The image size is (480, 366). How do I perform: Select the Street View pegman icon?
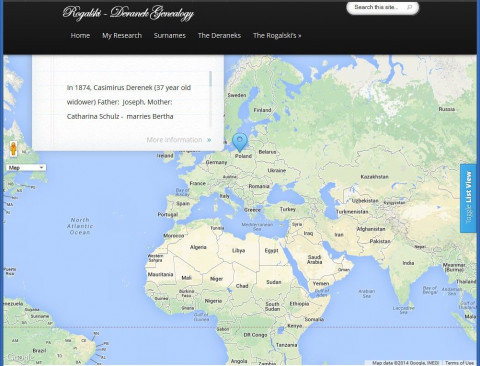(13, 149)
